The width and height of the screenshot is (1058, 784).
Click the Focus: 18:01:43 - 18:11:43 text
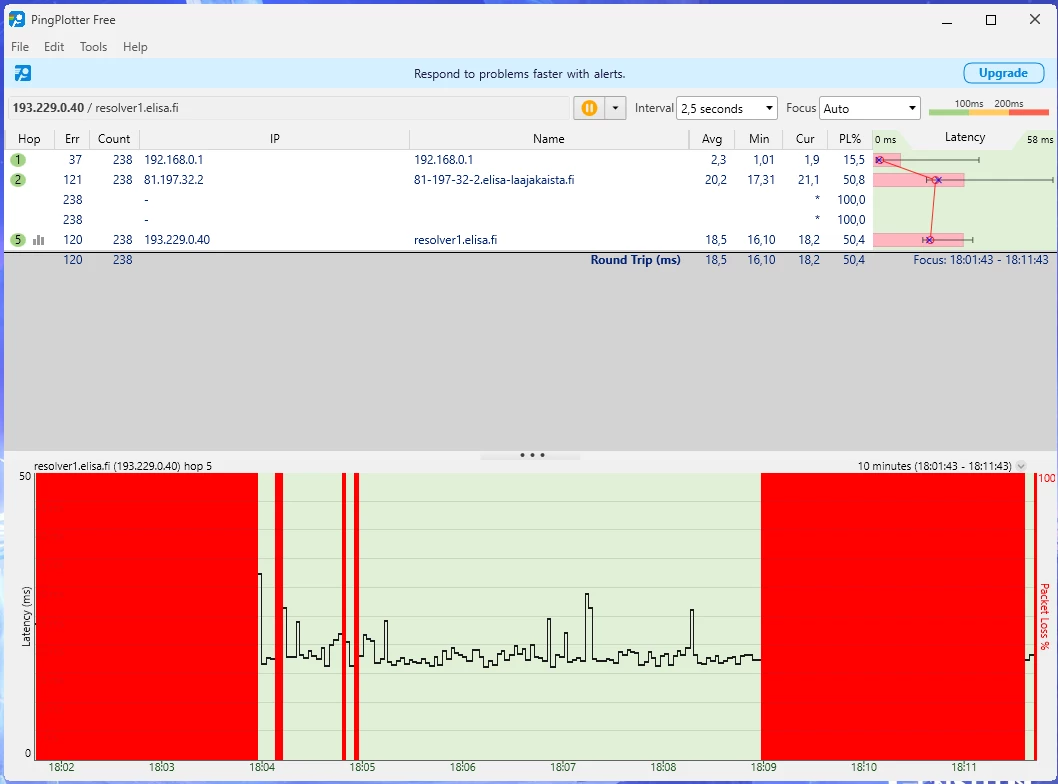[x=981, y=260]
